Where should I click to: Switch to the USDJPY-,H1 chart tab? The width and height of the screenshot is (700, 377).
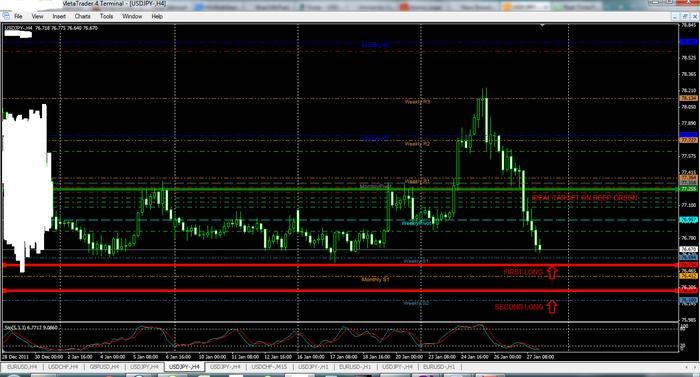[313, 367]
